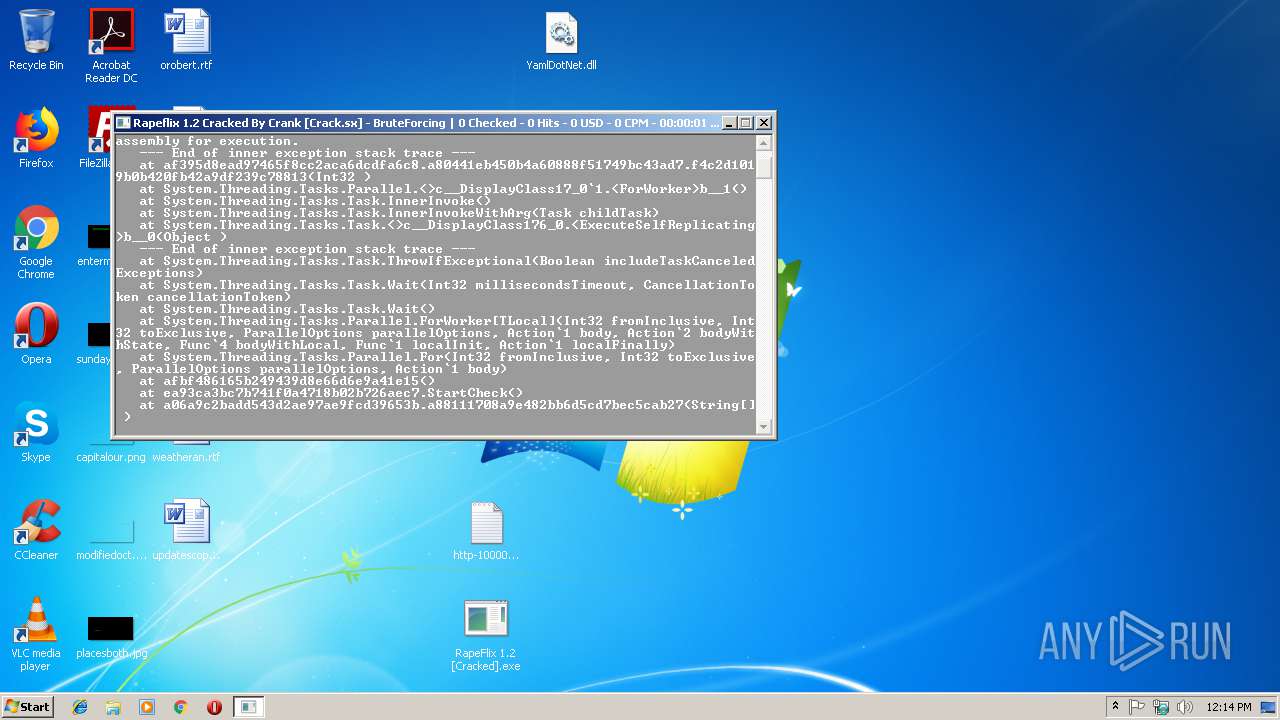This screenshot has height=720, width=1280.
Task: Open orobert.rtf document
Action: click(187, 40)
